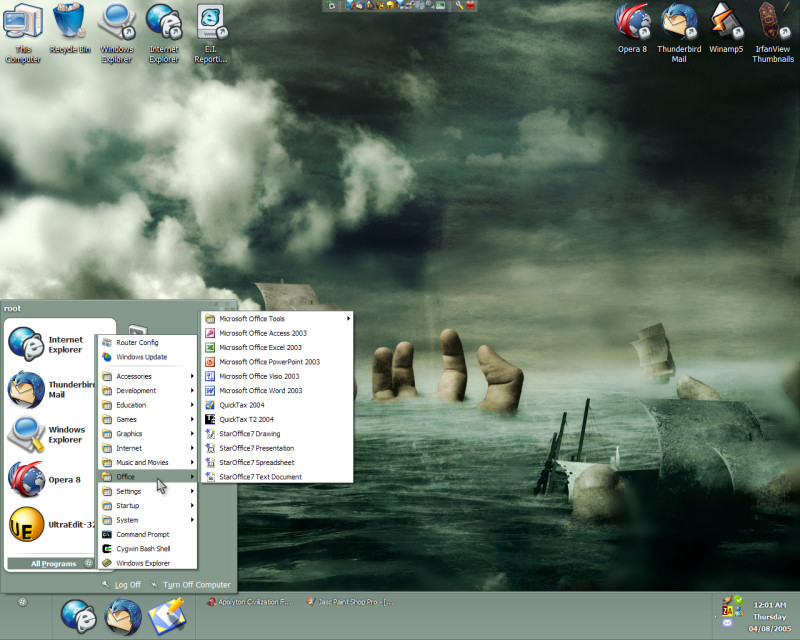Open QuickTax 2004 from Office submenu
Viewport: 800px width, 640px height.
coord(241,405)
